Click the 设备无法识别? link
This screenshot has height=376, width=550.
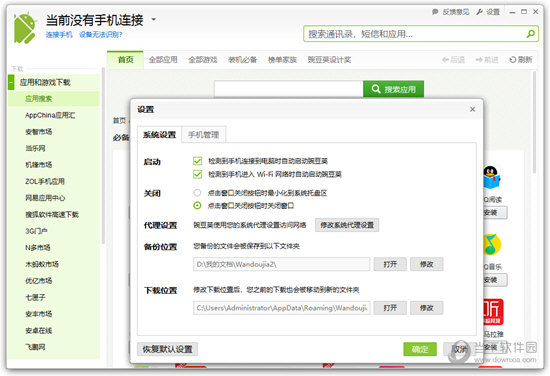[x=101, y=34]
